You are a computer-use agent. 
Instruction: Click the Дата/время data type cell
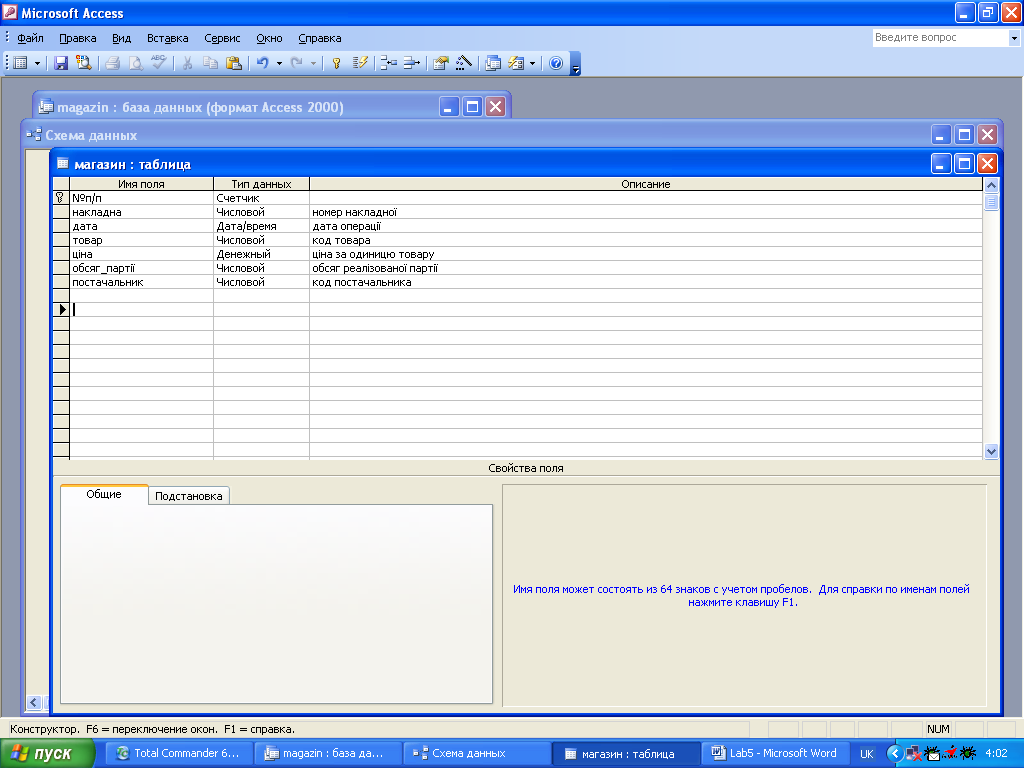(261, 226)
